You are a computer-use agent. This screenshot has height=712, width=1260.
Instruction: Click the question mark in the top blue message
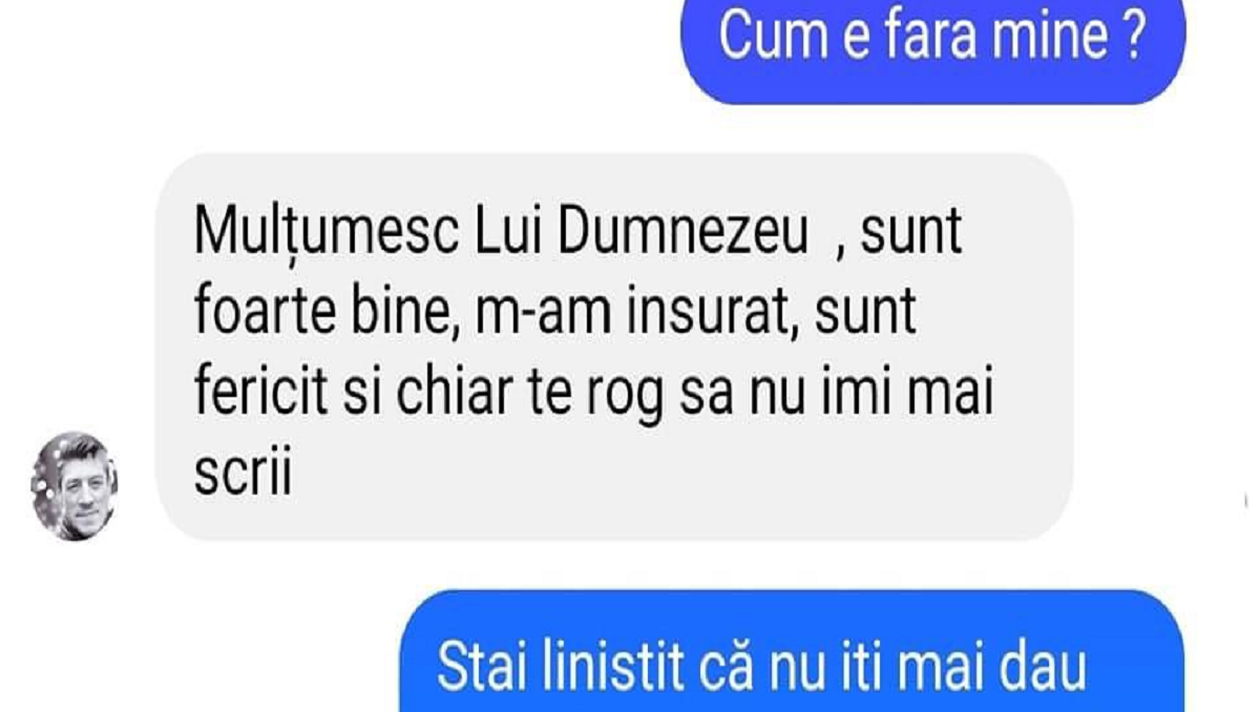tap(1132, 38)
